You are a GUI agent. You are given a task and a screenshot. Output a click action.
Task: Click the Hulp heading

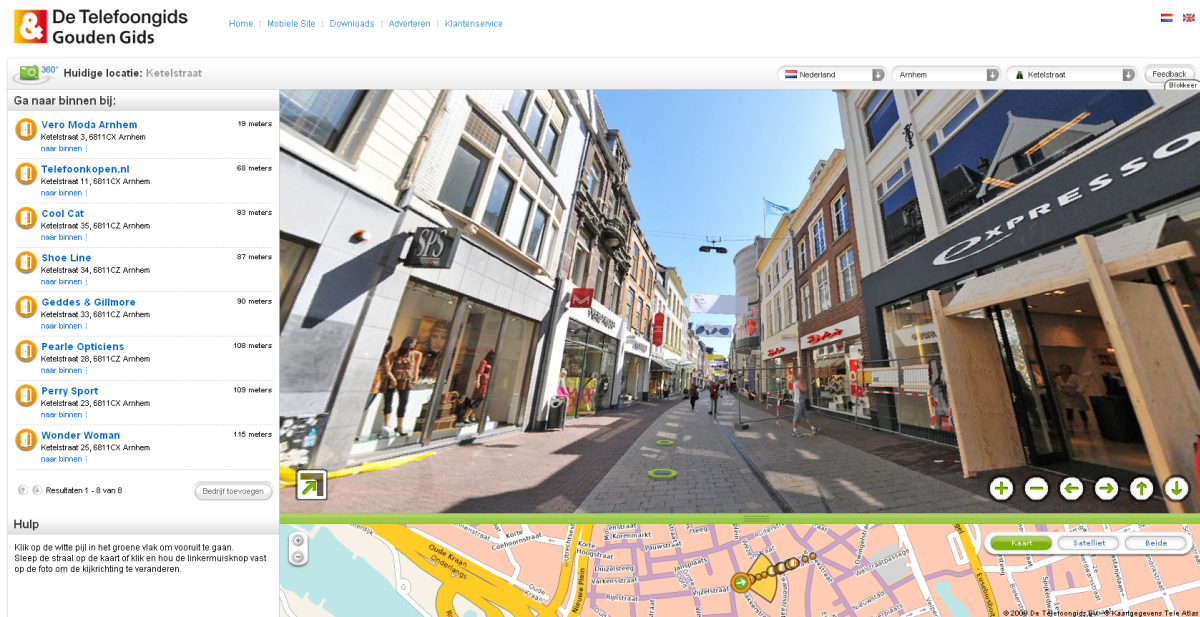26,524
